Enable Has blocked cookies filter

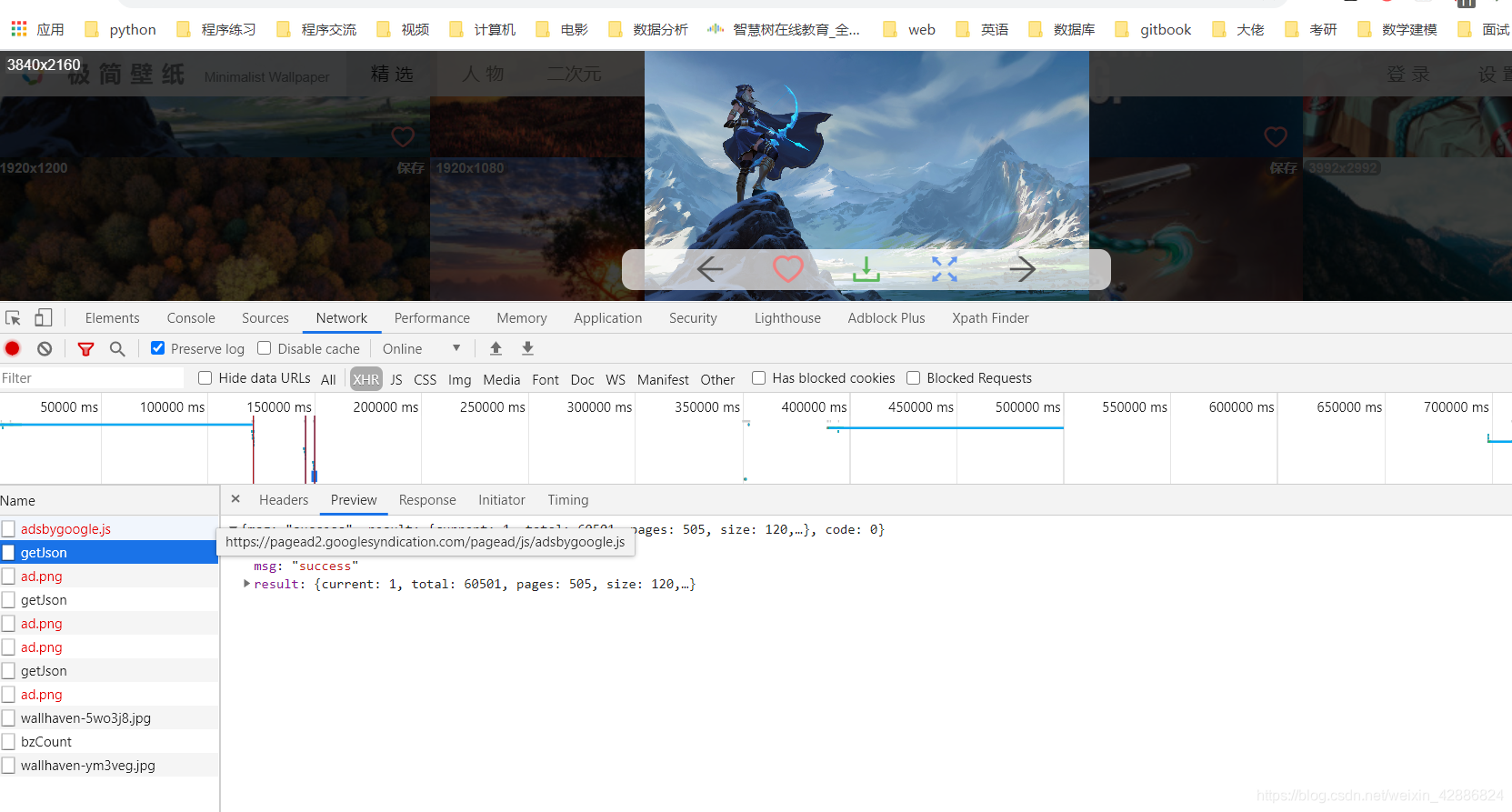759,378
